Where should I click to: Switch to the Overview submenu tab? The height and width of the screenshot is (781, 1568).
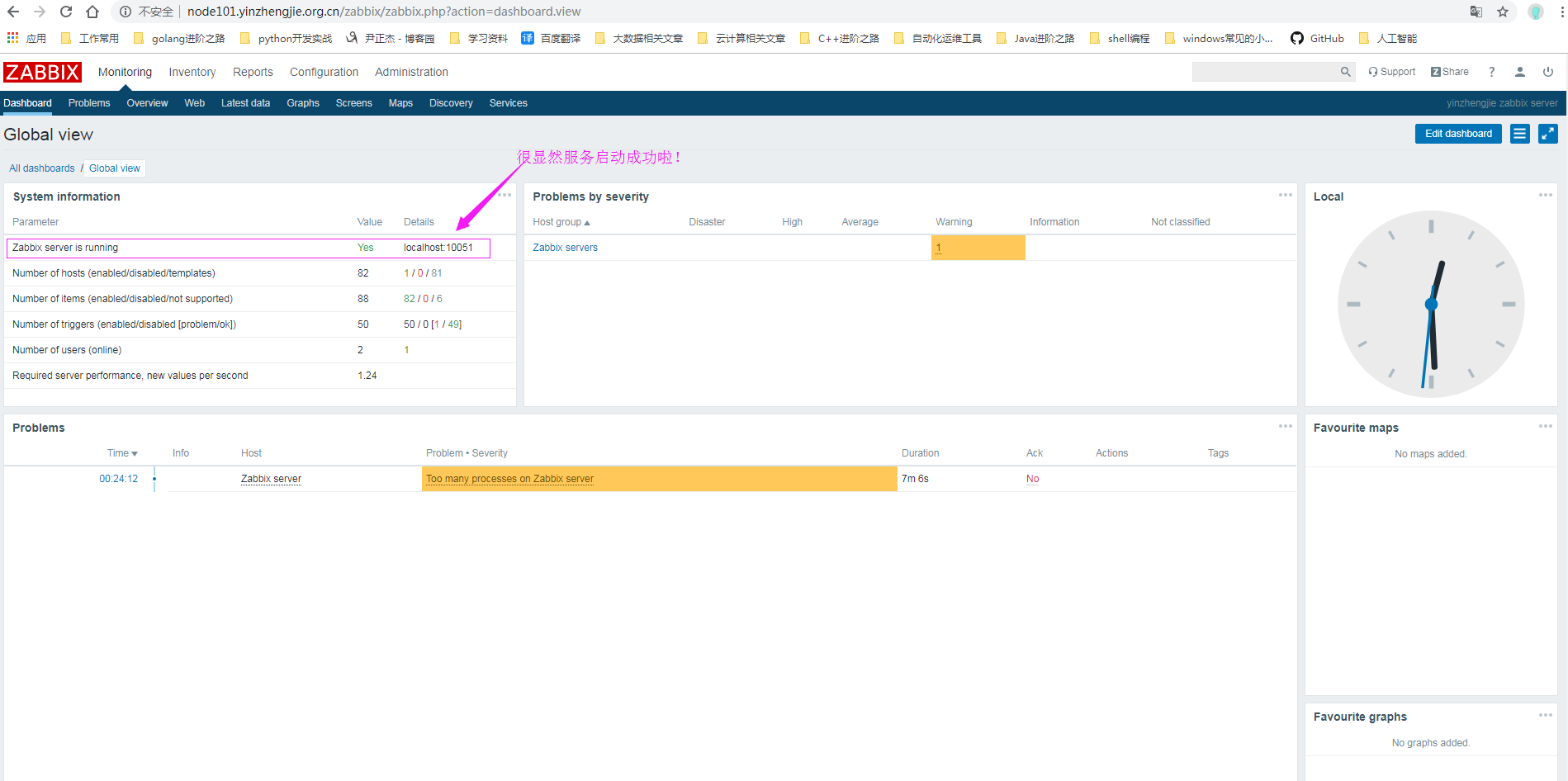click(147, 103)
